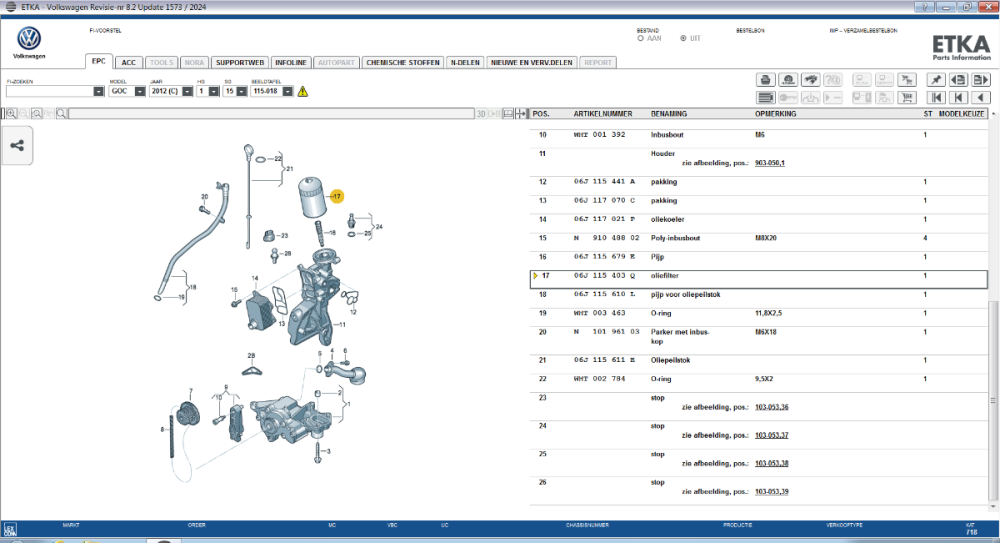
Task: Select the UIT radio button
Action: [x=683, y=38]
